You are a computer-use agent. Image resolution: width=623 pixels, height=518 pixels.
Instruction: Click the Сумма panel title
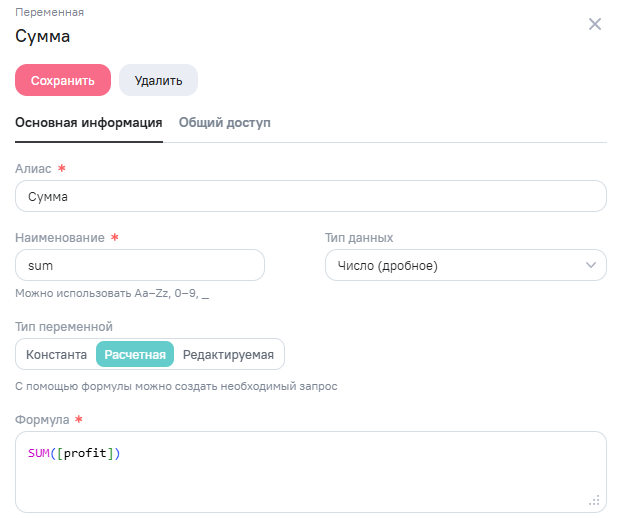point(43,37)
